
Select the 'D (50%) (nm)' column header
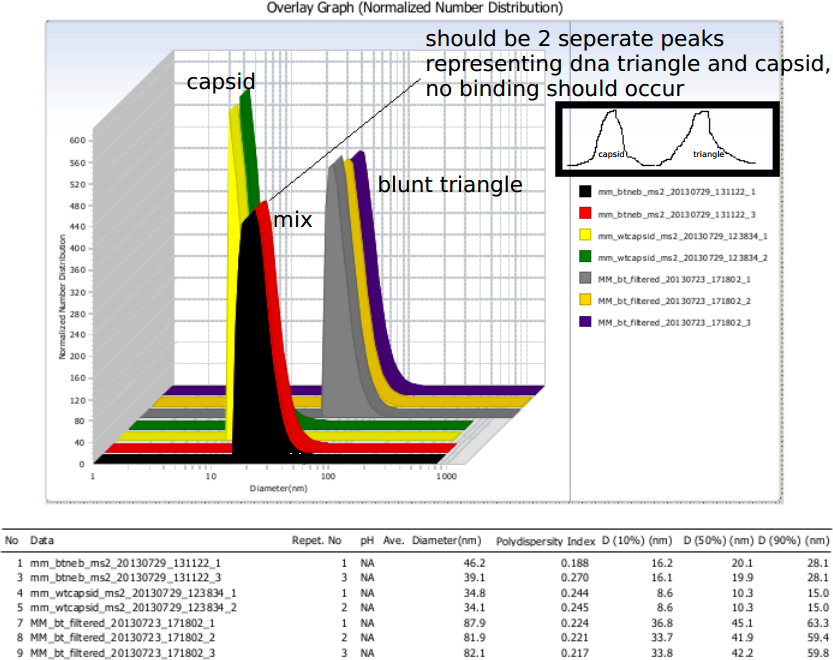click(x=716, y=540)
